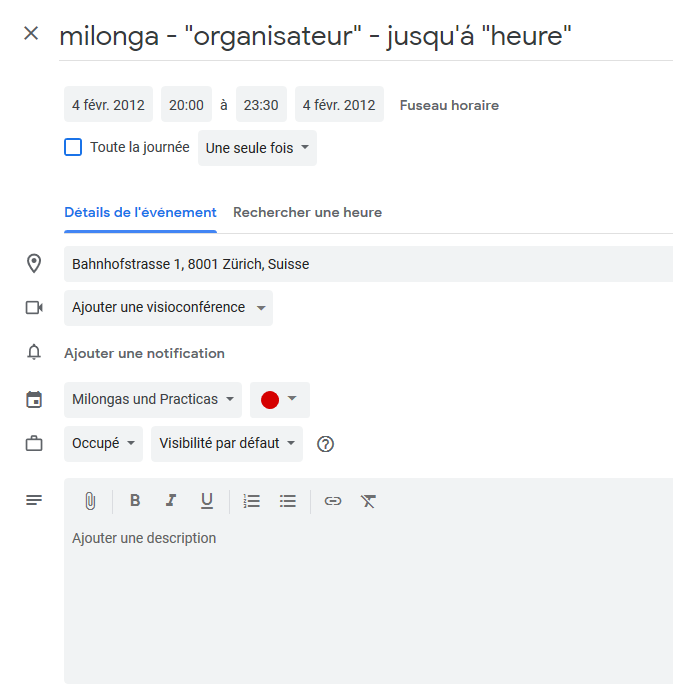Screen dimensions: 673x696
Task: Toggle italic formatting in description
Action: (171, 501)
